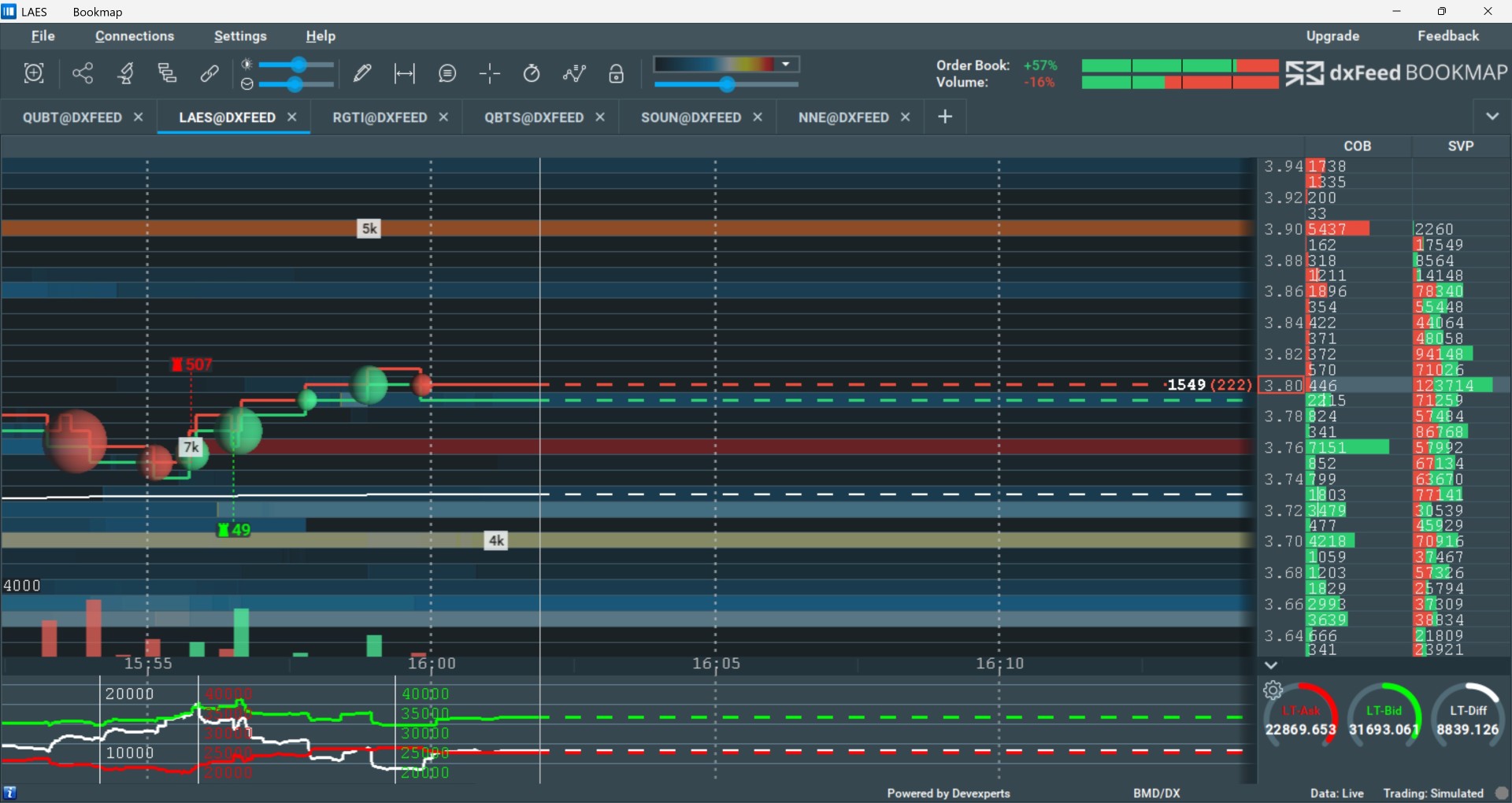1512x803 pixels.
Task: Click the contrast circle icon below brightness
Action: [x=246, y=83]
